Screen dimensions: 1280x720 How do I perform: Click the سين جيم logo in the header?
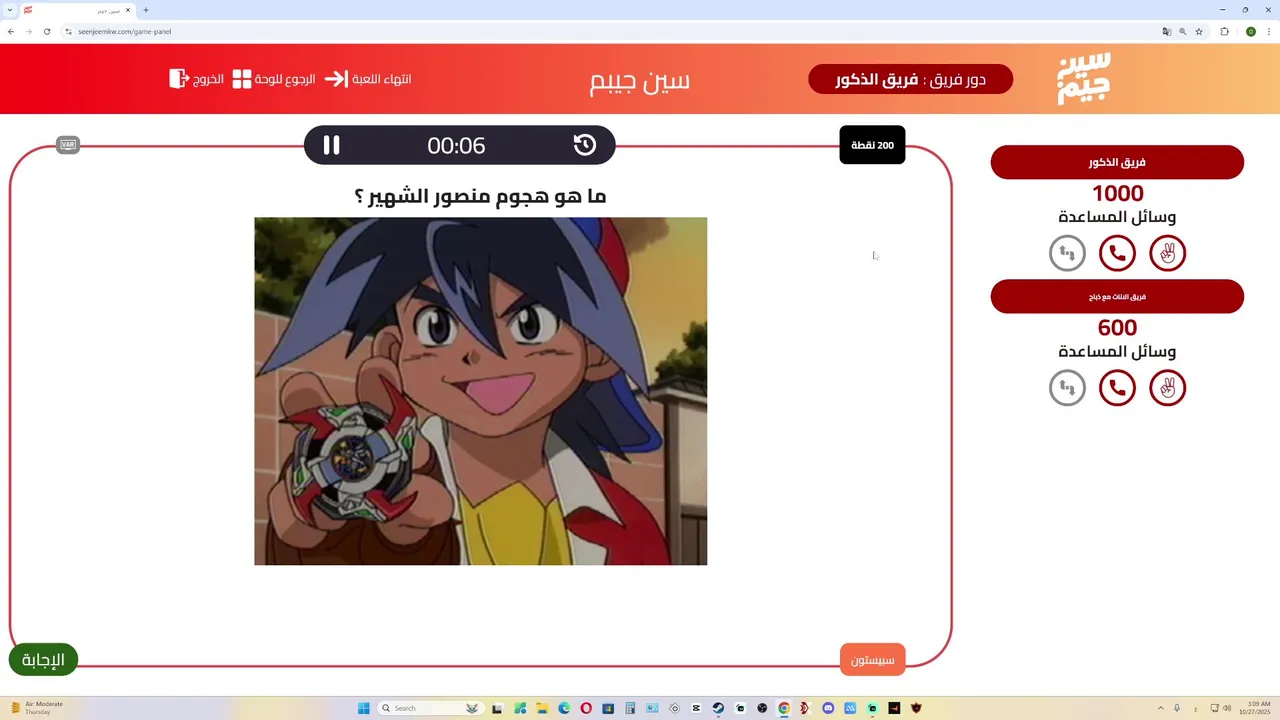click(x=1084, y=78)
